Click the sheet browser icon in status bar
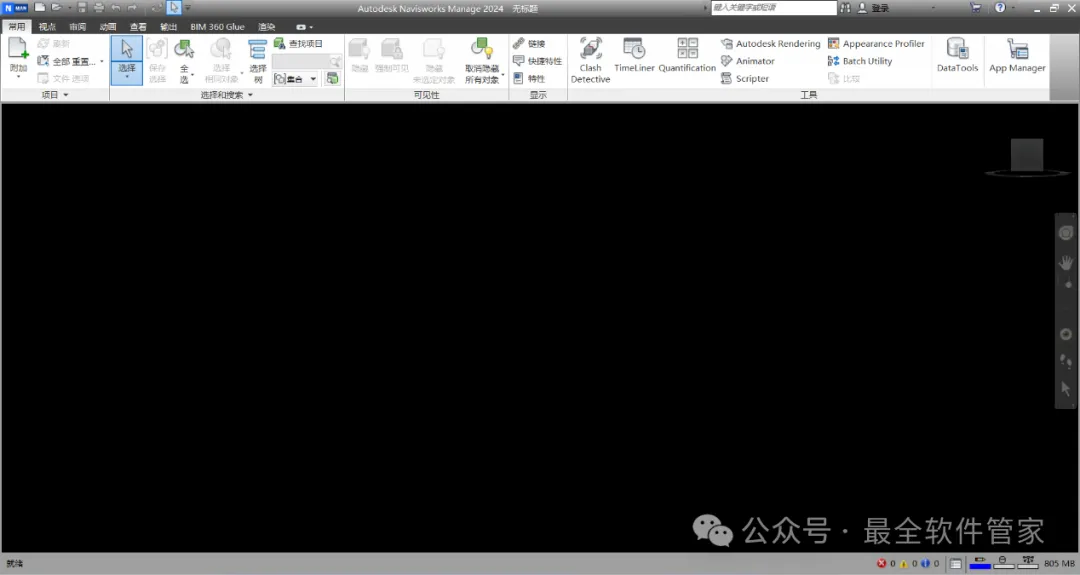 pos(955,563)
